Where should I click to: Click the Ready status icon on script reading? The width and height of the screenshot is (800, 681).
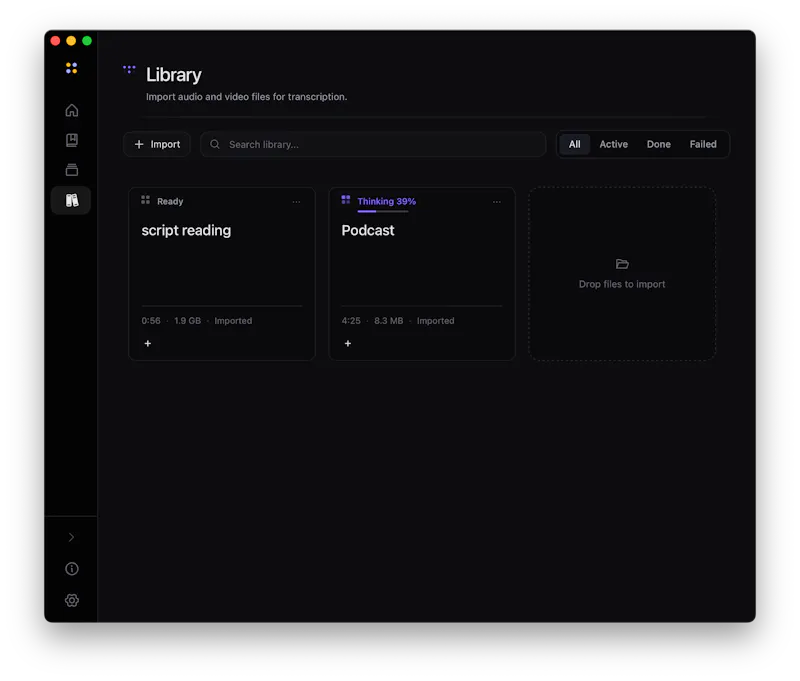pos(145,200)
